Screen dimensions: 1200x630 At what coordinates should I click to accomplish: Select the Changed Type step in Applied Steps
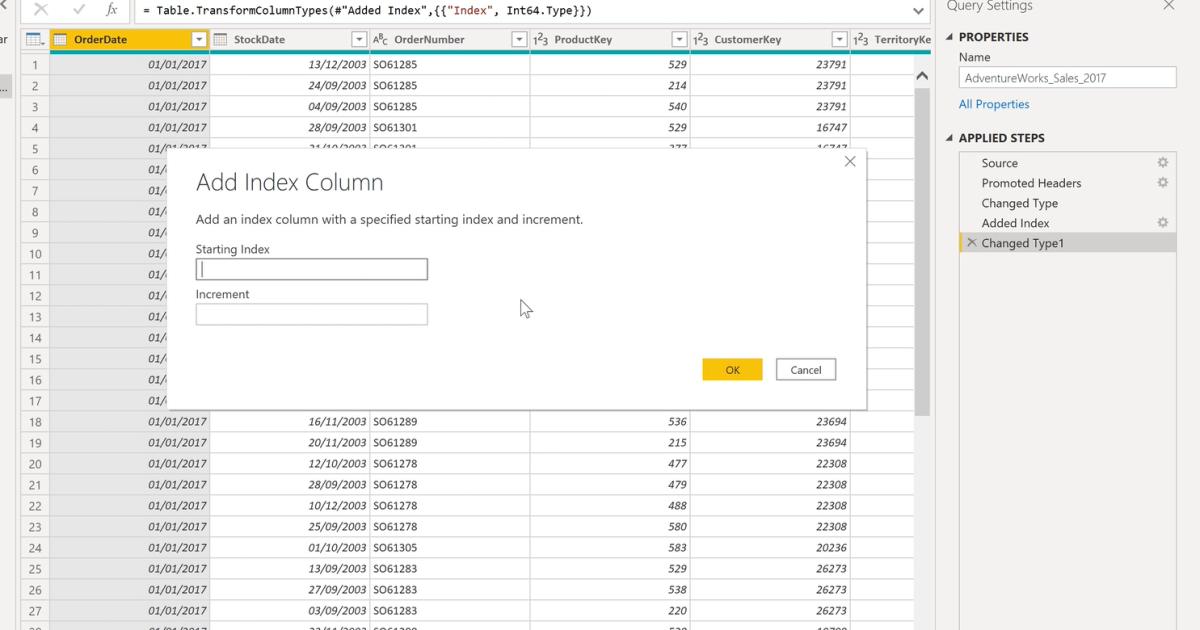tap(1019, 202)
